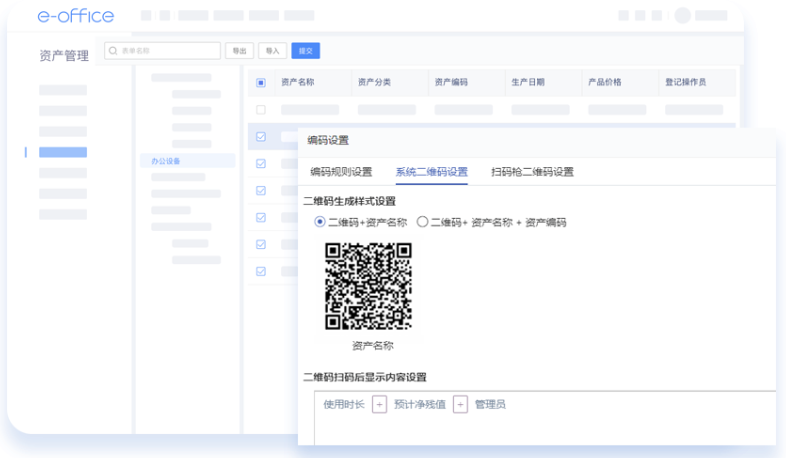Click the 资产分类 column header
Screen dimensions: 786x458
[x=374, y=82]
